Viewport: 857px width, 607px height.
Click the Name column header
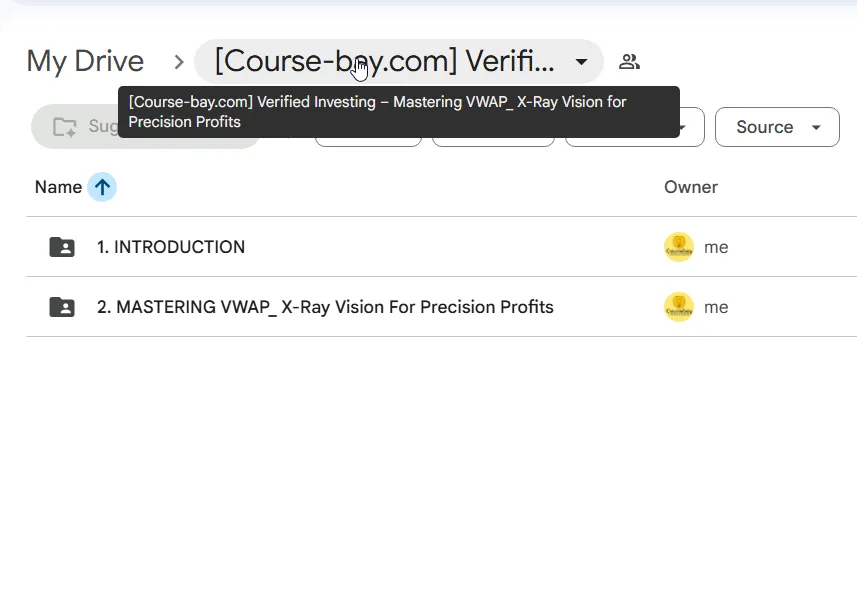pos(58,187)
